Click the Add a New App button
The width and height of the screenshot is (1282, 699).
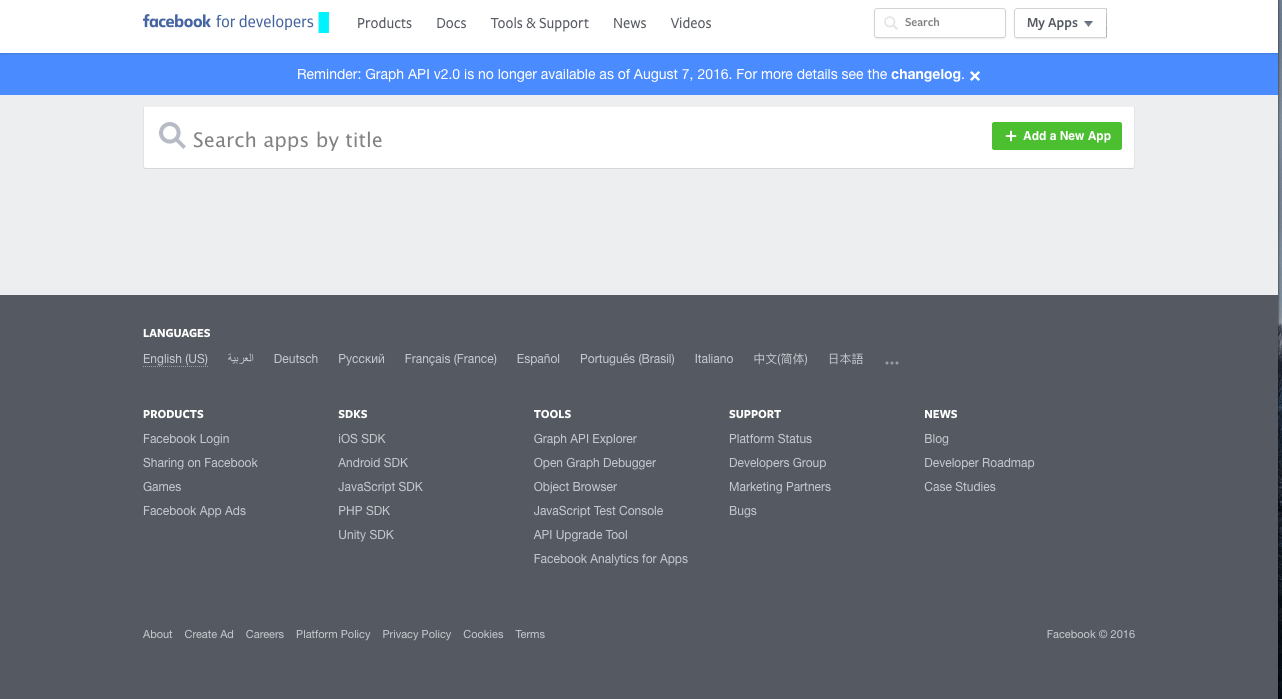(1056, 135)
